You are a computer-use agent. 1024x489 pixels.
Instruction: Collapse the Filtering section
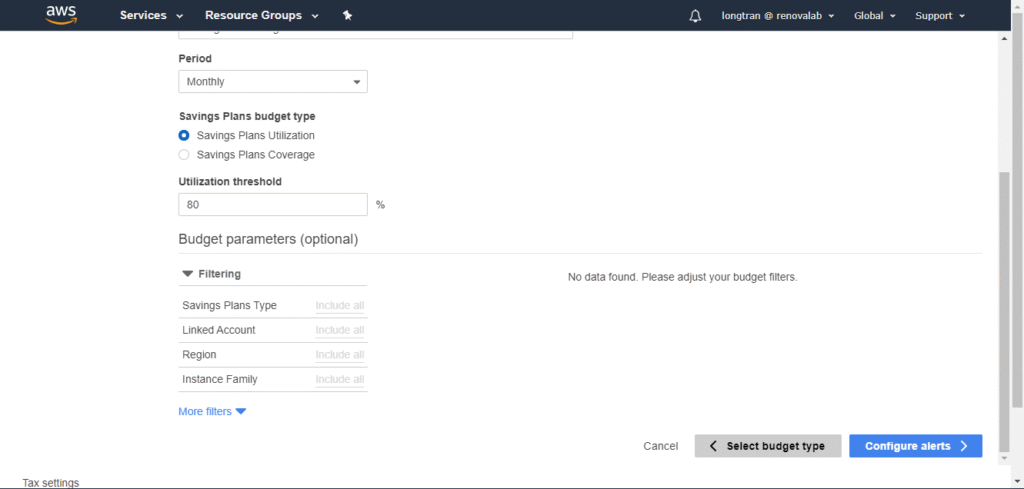[x=212, y=274]
